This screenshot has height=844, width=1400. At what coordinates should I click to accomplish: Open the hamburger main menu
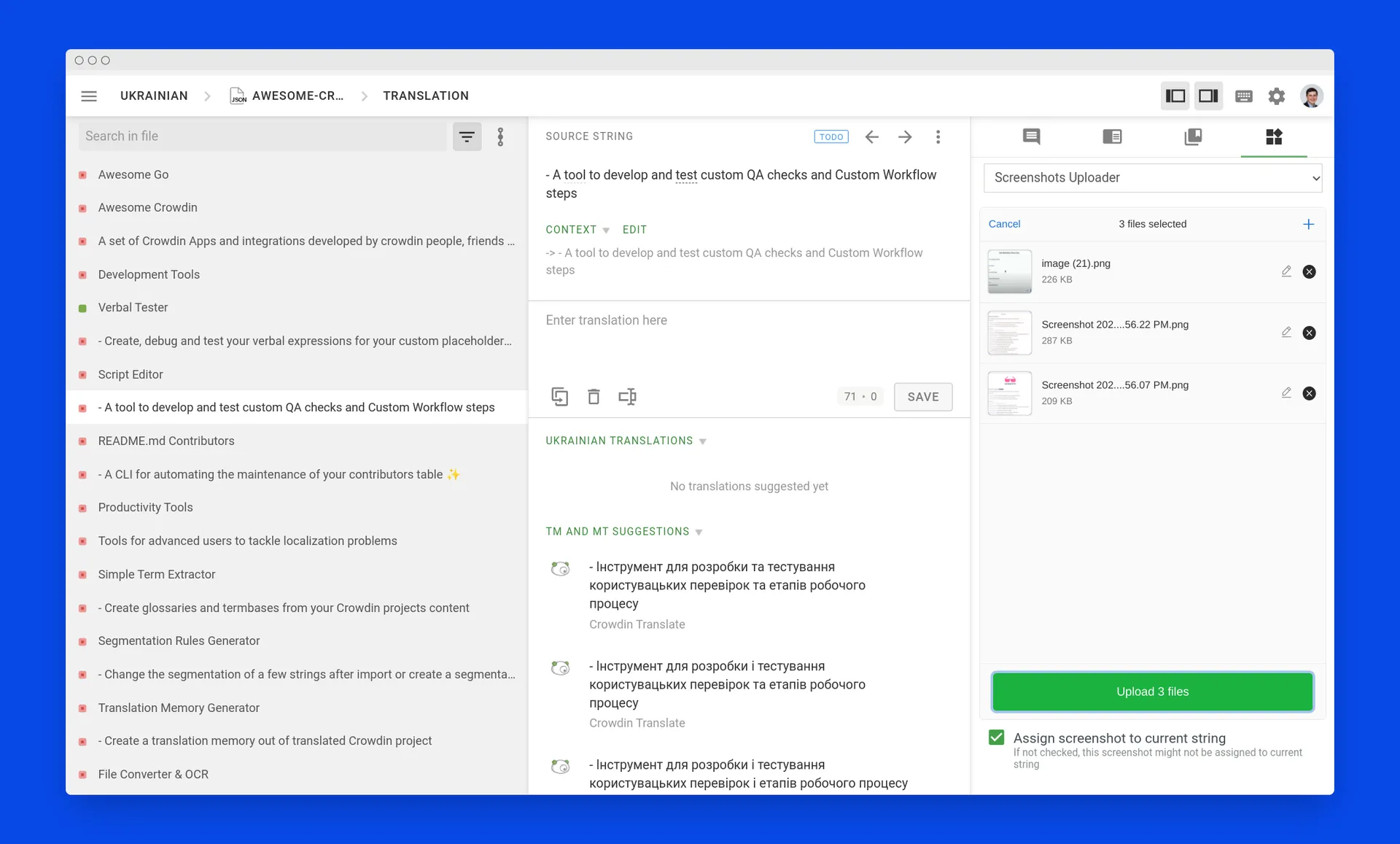[89, 96]
